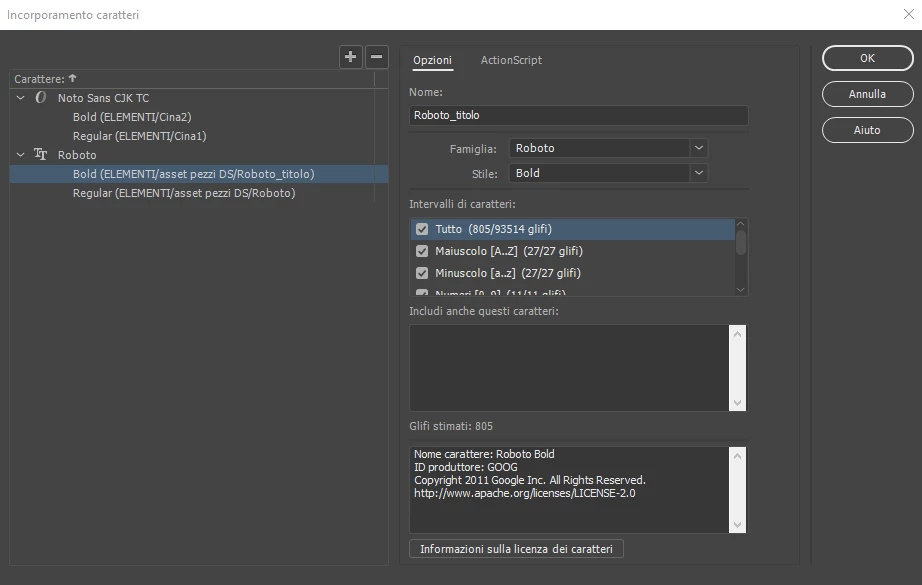Select Bold (ELEMENTI/Cina2) font entry
Viewport: 922px width, 585px height.
[x=132, y=117]
